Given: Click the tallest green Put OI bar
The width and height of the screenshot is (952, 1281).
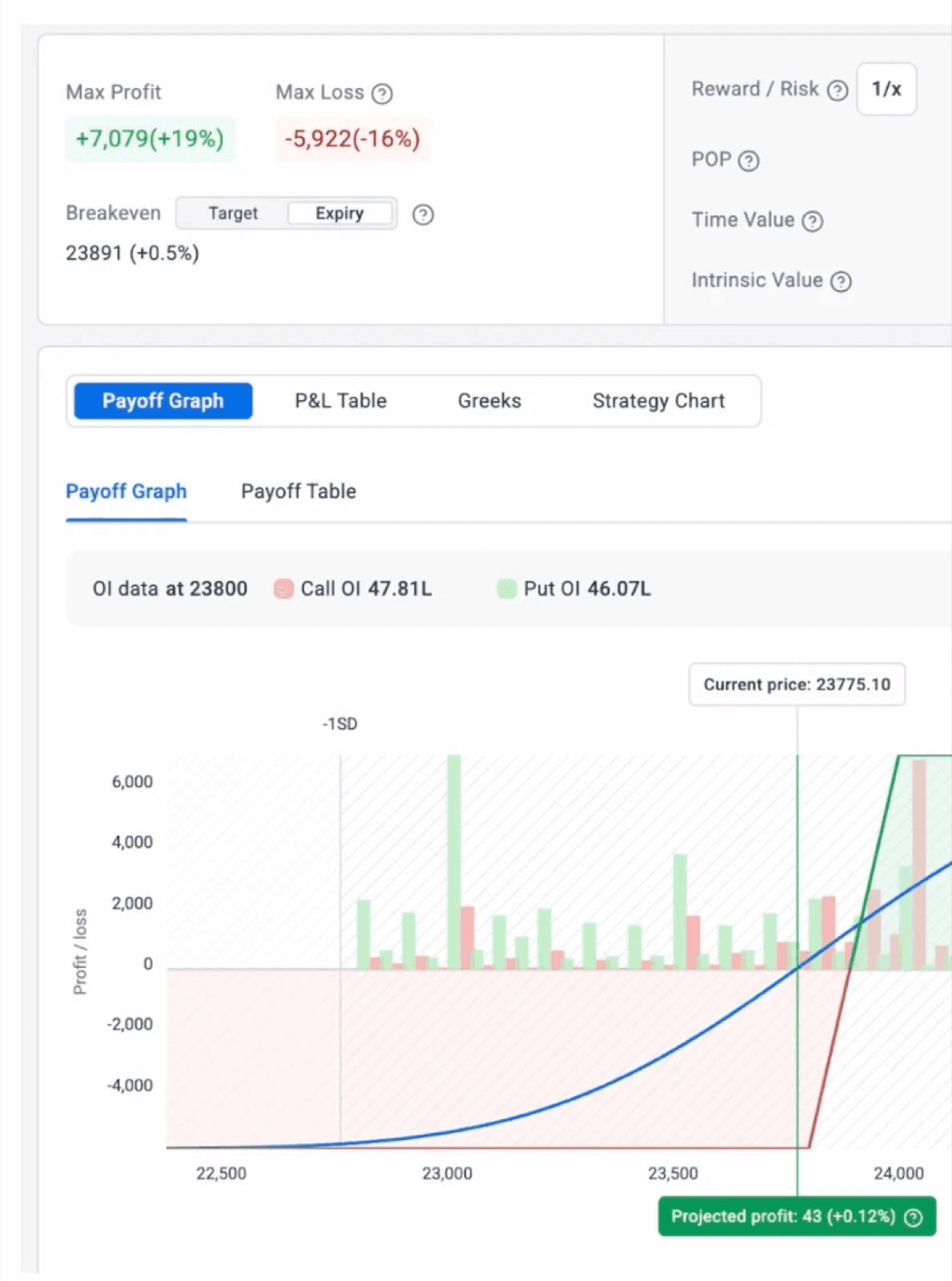Looking at the screenshot, I should (x=454, y=861).
